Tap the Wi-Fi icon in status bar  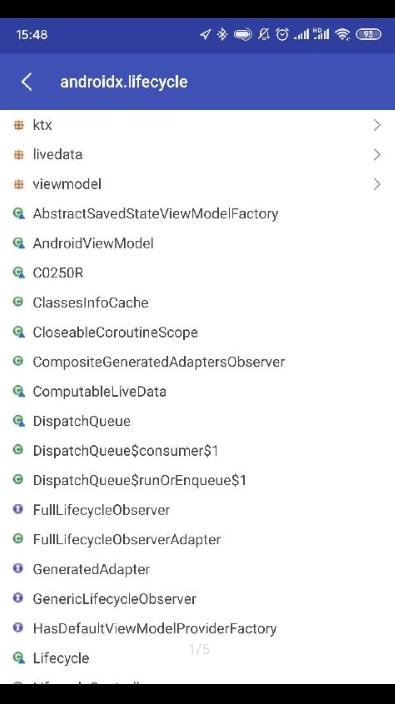(343, 35)
